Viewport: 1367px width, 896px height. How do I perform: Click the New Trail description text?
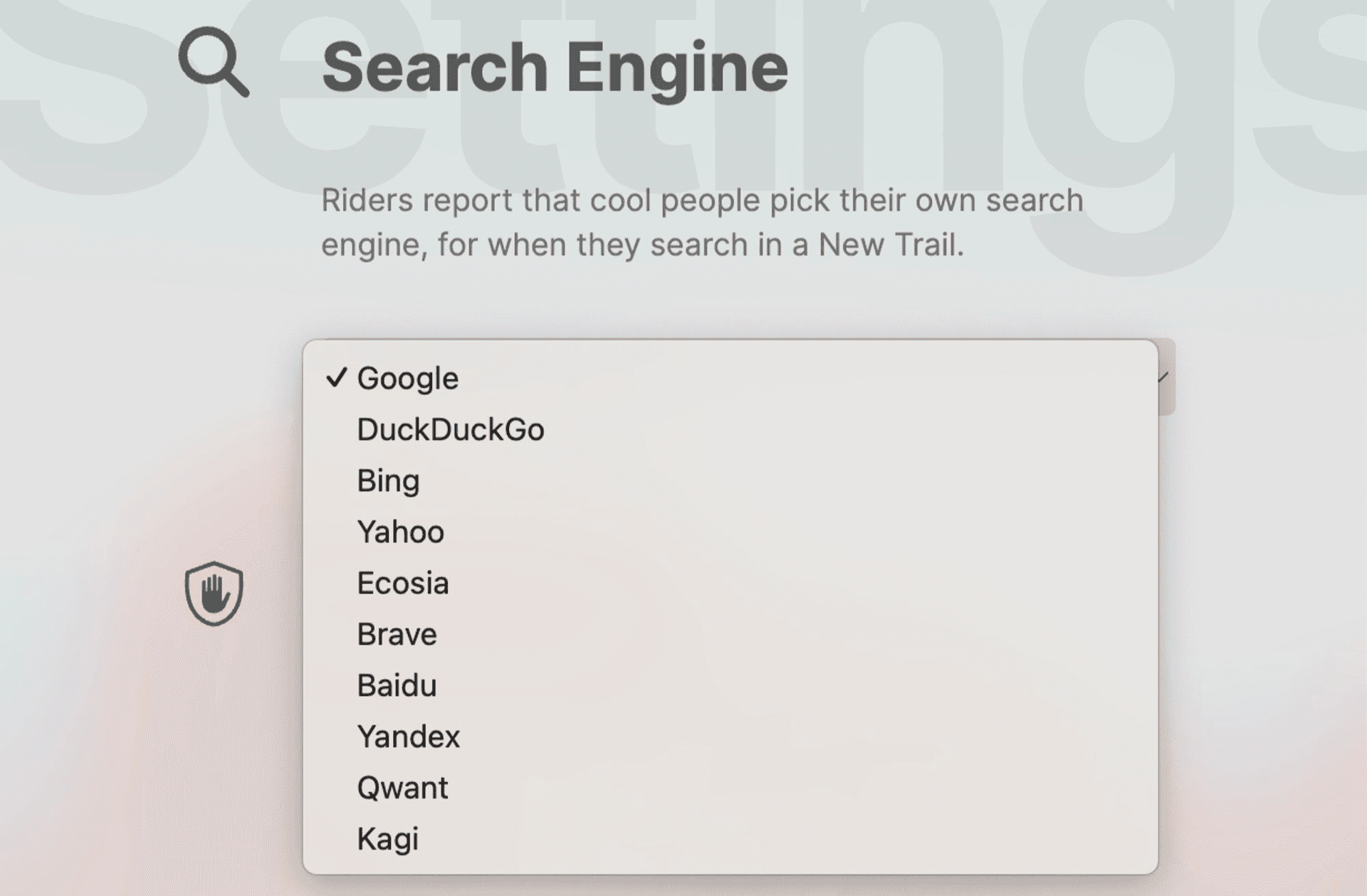point(703,221)
